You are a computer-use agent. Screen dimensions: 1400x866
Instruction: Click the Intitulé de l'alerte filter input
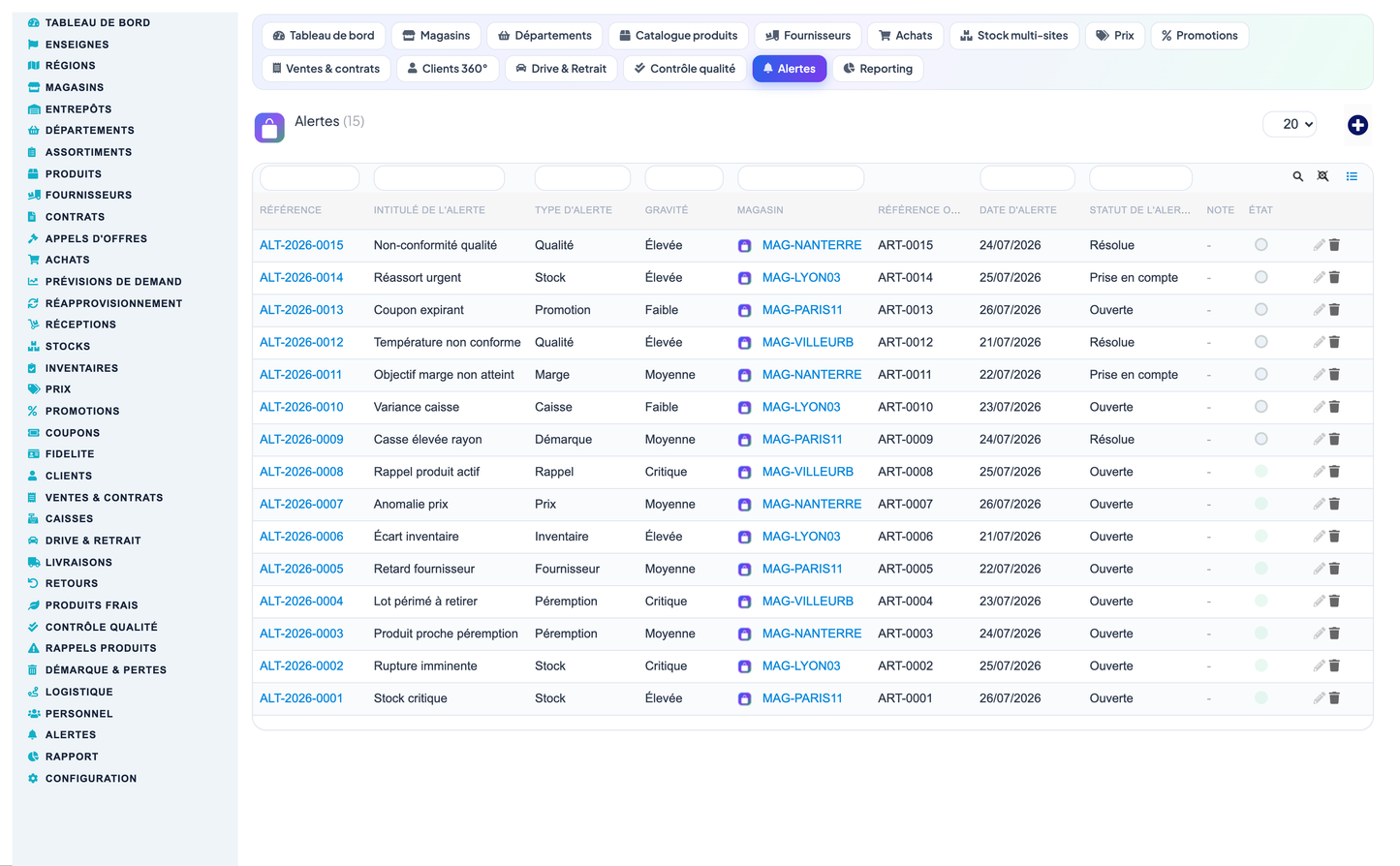point(439,178)
